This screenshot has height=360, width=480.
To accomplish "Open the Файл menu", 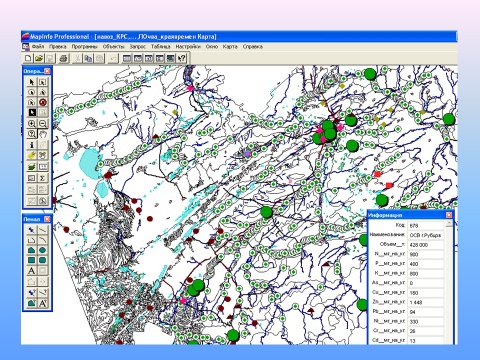I will click(x=38, y=47).
